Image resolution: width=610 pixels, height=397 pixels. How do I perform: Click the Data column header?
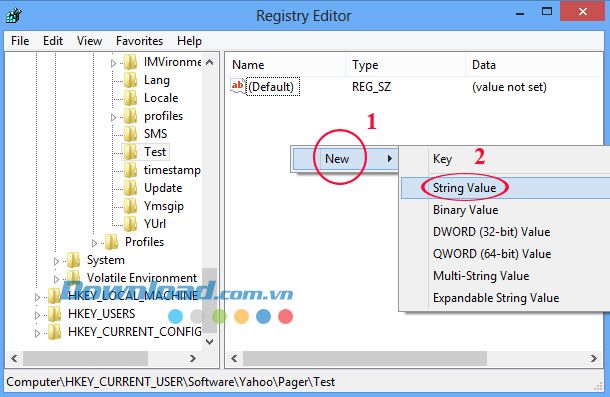coord(484,65)
